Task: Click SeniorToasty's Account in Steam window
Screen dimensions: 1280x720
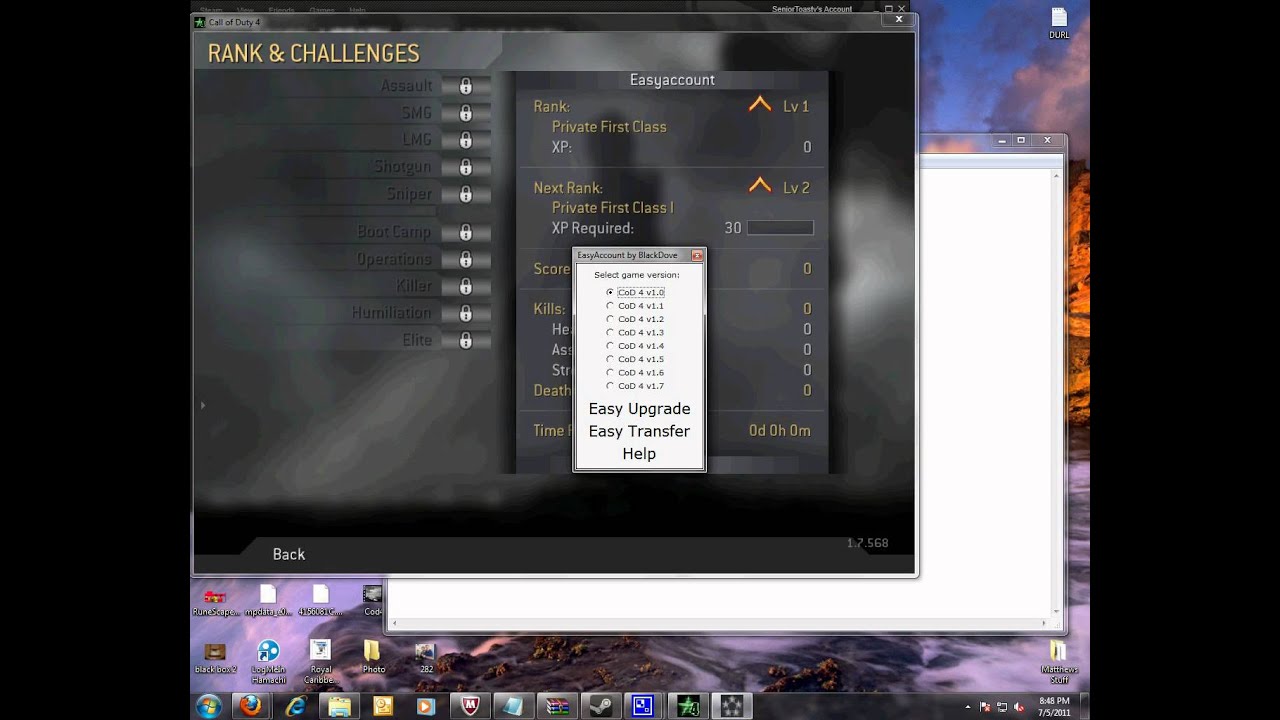Action: point(812,9)
